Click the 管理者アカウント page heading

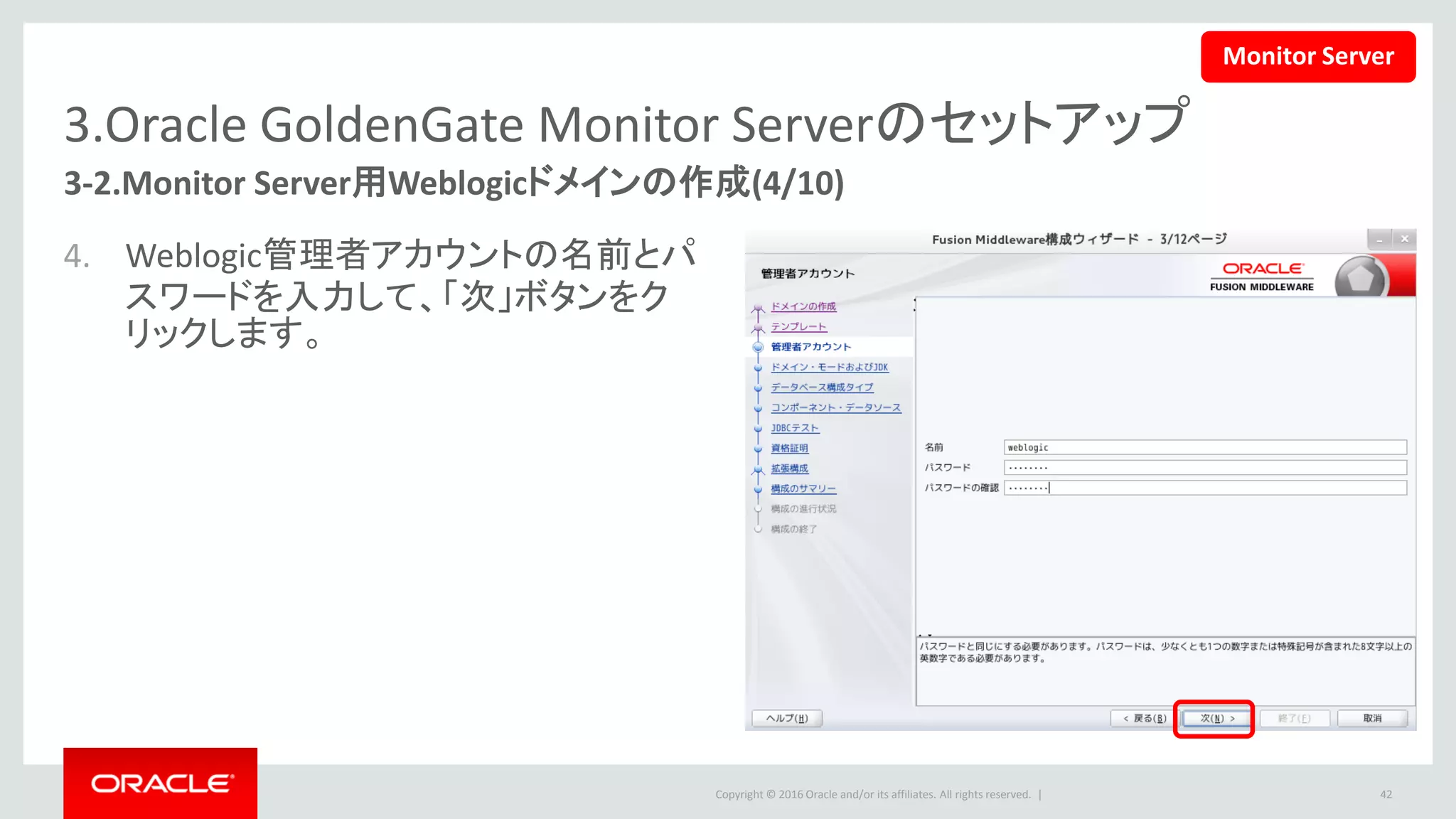tap(808, 274)
